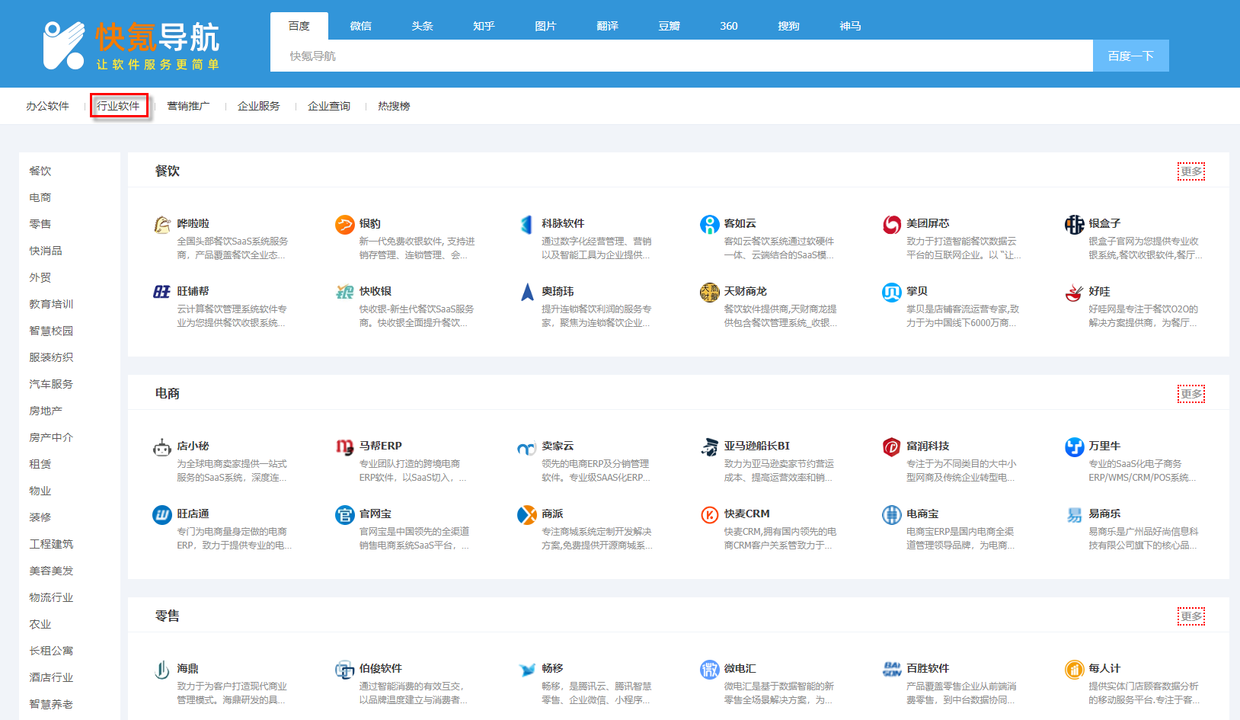Screen dimensions: 1240x720
Task: Select 房产中介 in the sidebar
Action: [x=51, y=438]
